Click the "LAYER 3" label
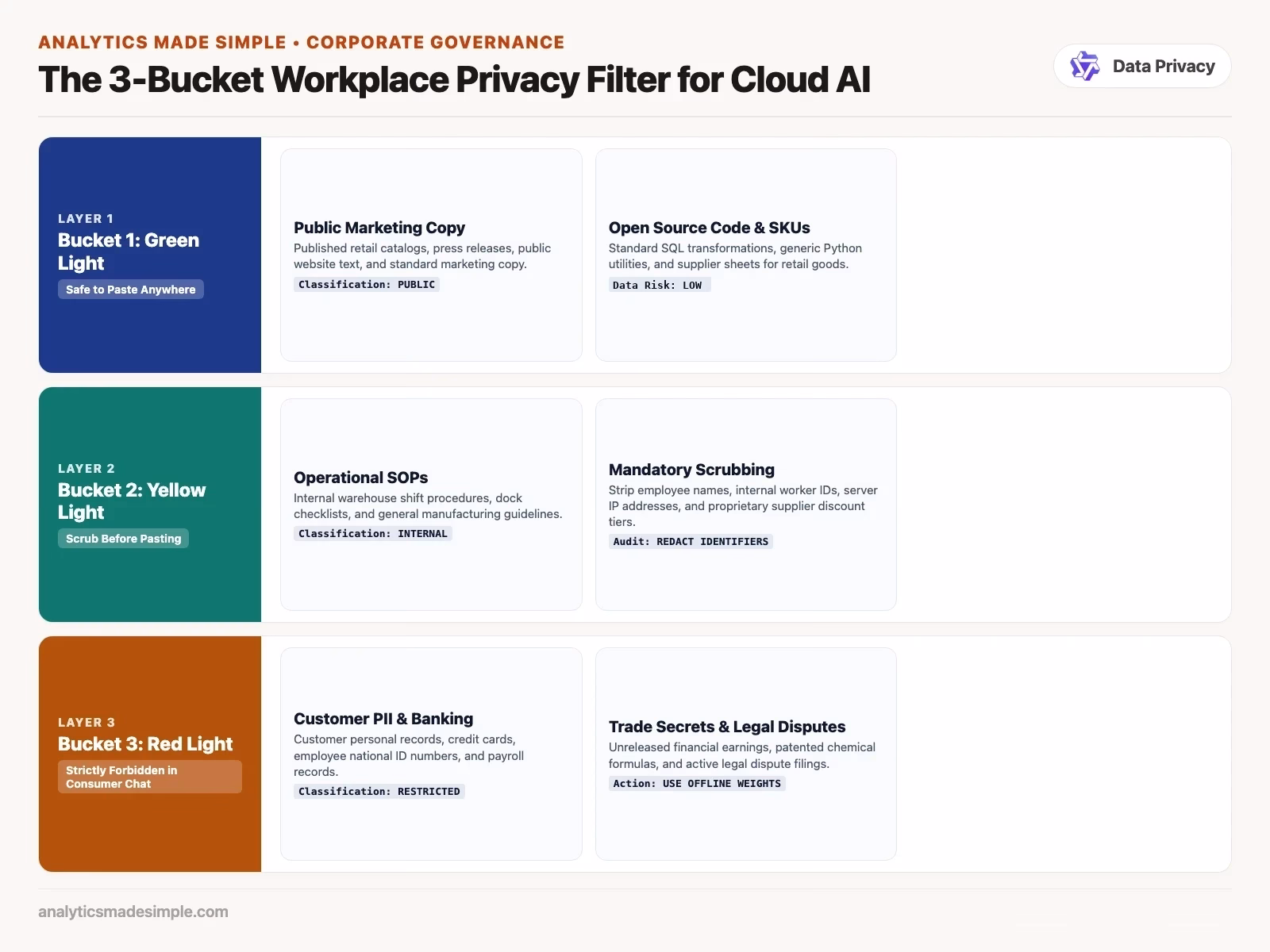The height and width of the screenshot is (952, 1270). tap(87, 722)
